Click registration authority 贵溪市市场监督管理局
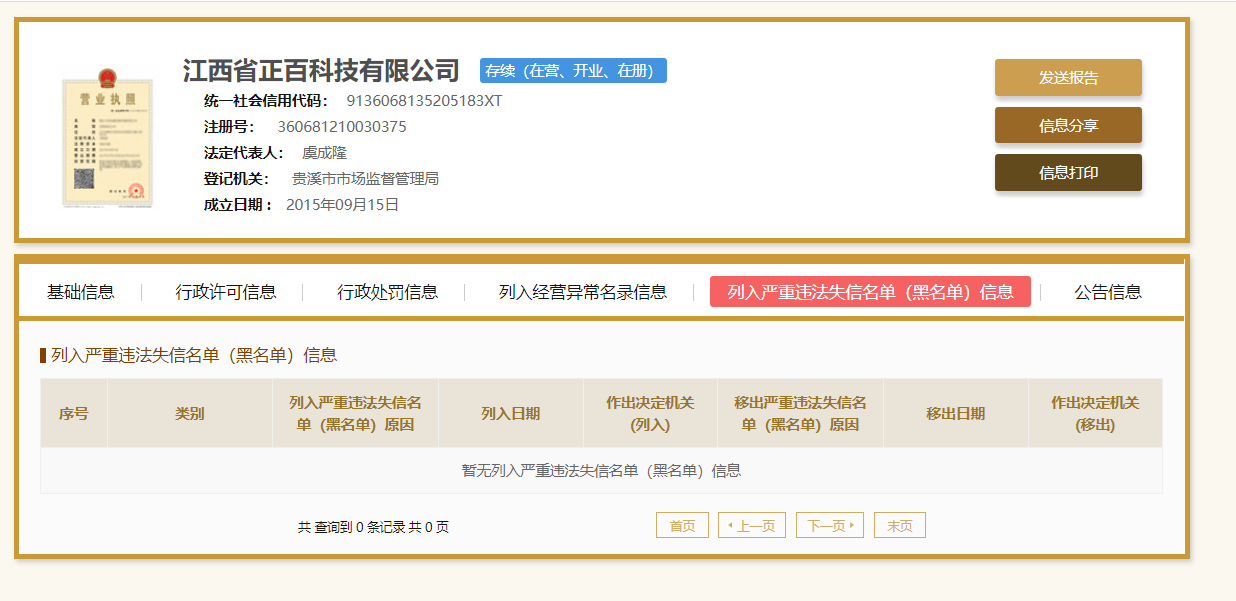The image size is (1236, 601). tap(365, 179)
